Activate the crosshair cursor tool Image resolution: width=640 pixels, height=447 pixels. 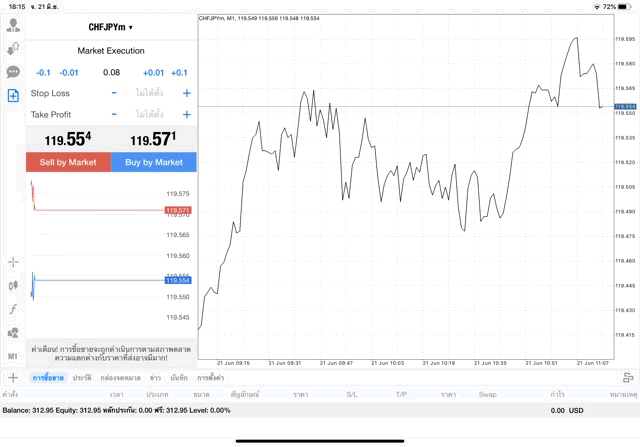click(x=13, y=262)
